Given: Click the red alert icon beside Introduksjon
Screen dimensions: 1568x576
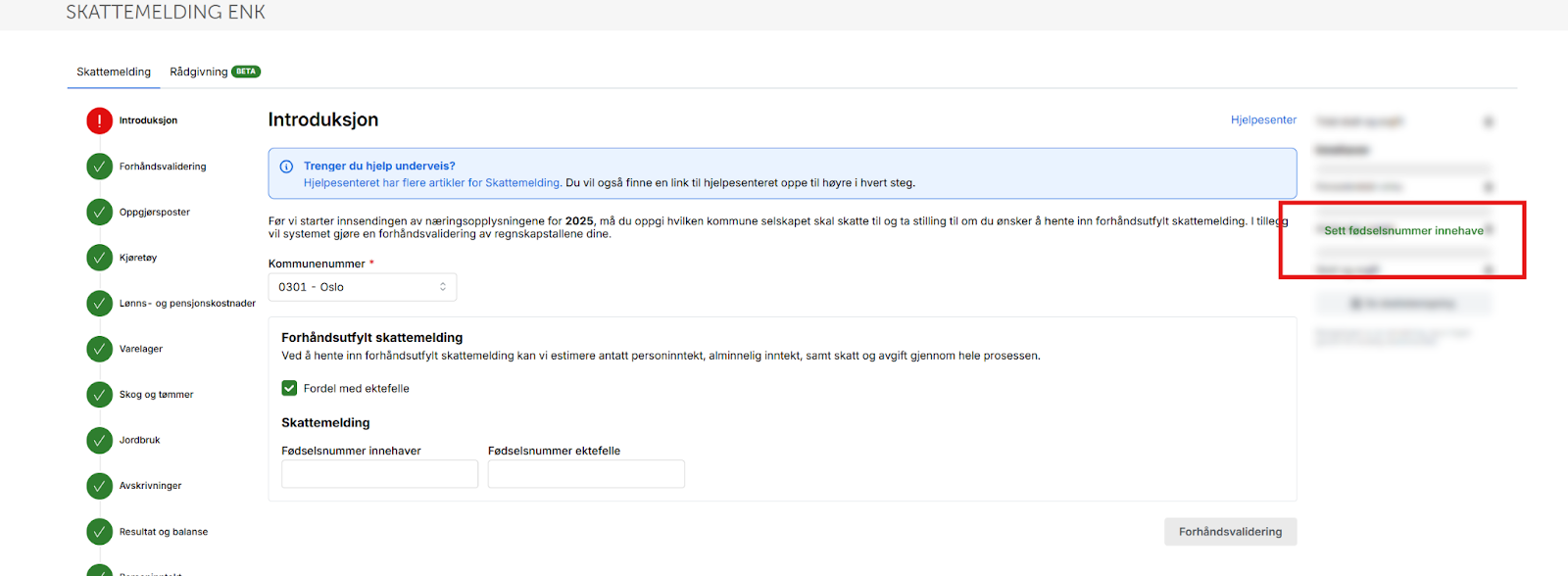Looking at the screenshot, I should pyautogui.click(x=99, y=120).
